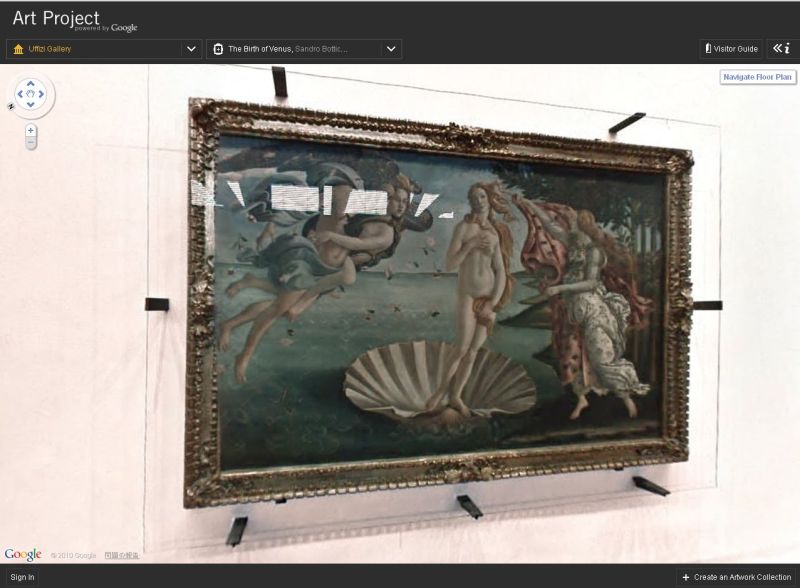Click Navigate Floor Plan button
This screenshot has width=800, height=588.
click(758, 77)
